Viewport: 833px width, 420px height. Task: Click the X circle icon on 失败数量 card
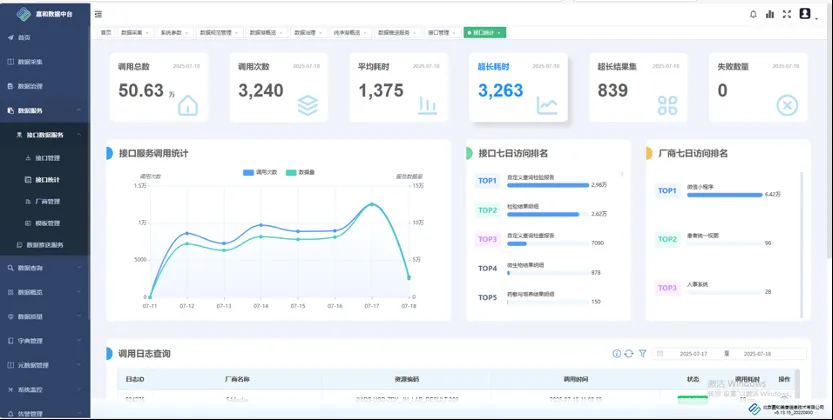[787, 105]
